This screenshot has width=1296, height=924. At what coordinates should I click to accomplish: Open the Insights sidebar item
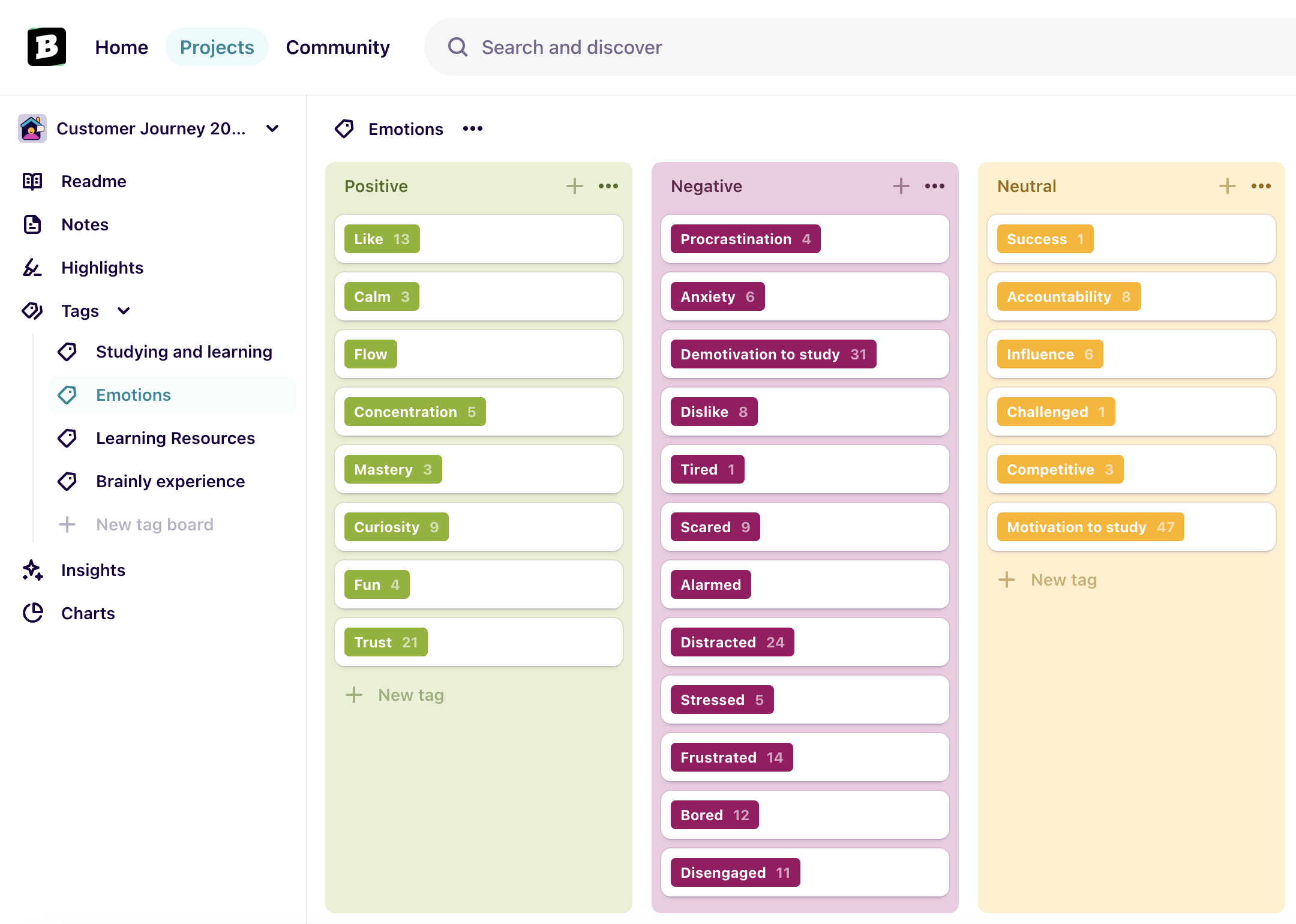[93, 570]
